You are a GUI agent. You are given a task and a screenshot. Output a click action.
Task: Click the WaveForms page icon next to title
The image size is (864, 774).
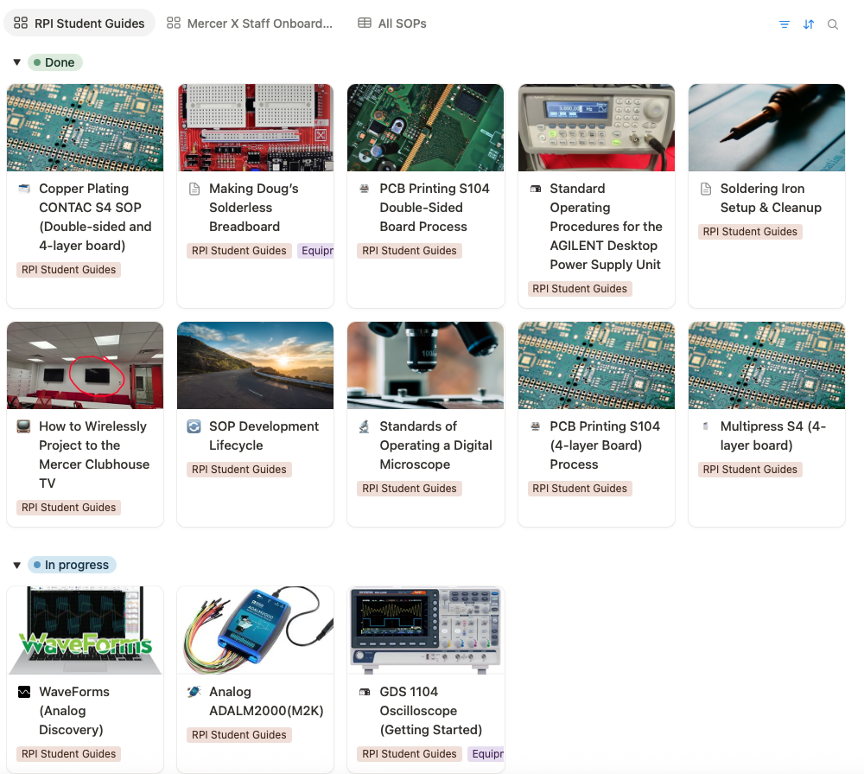click(24, 692)
